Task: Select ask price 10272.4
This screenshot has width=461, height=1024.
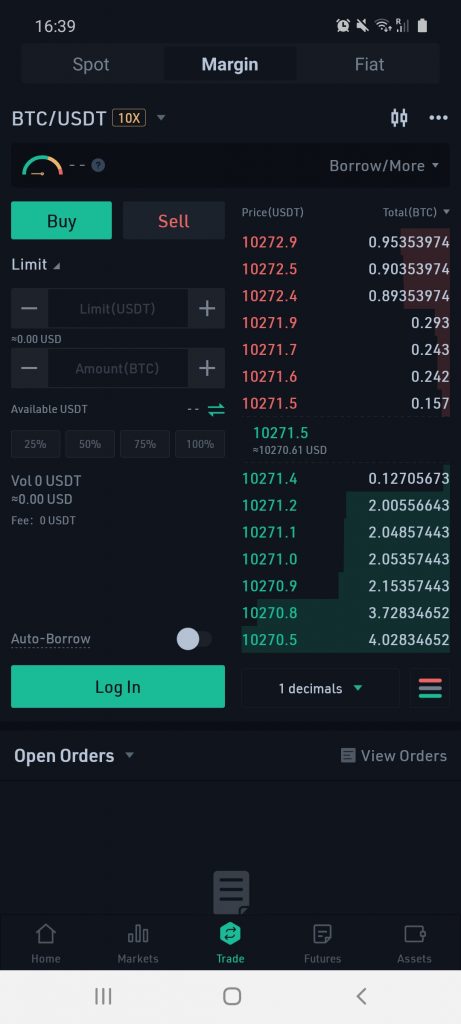Action: tap(270, 296)
